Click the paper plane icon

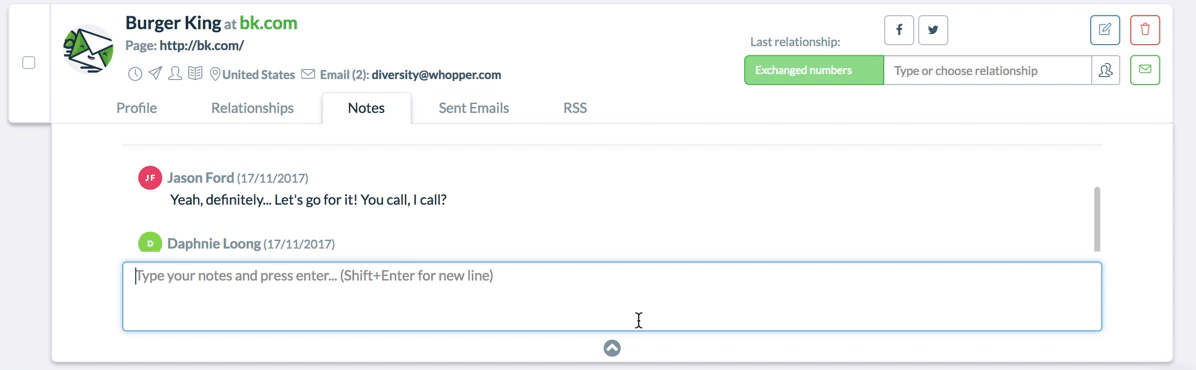(155, 74)
